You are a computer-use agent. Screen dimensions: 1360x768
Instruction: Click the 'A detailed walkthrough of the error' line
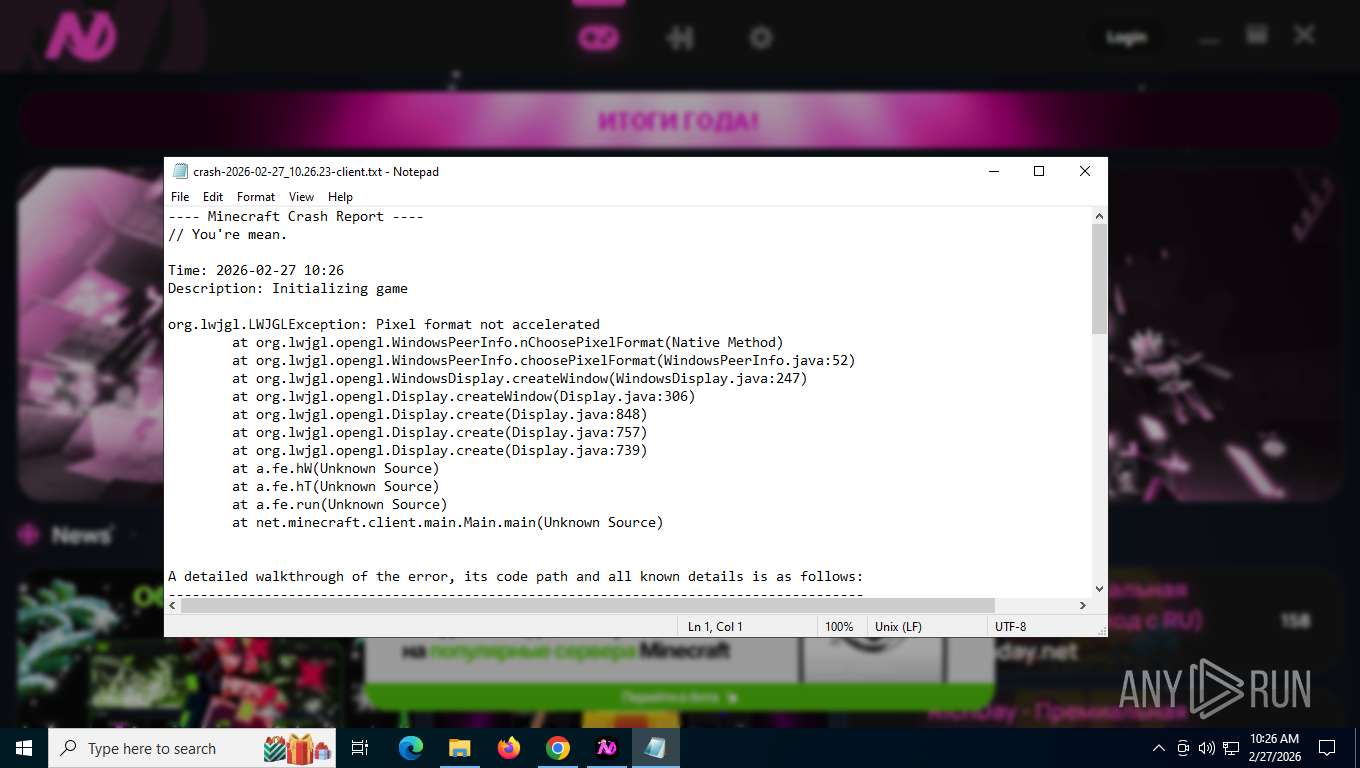coord(515,576)
